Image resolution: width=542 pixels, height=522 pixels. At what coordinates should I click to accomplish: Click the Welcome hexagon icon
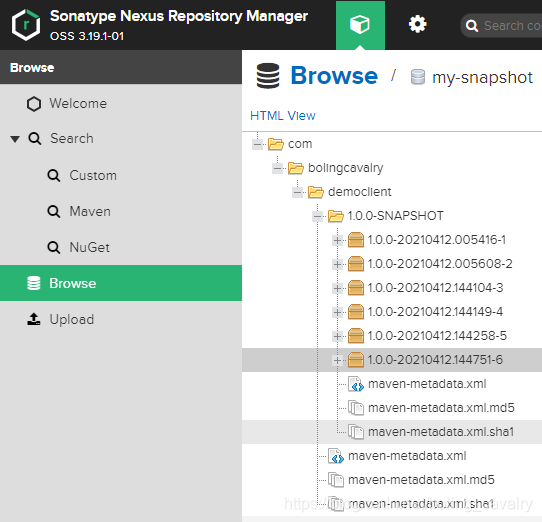[34, 104]
